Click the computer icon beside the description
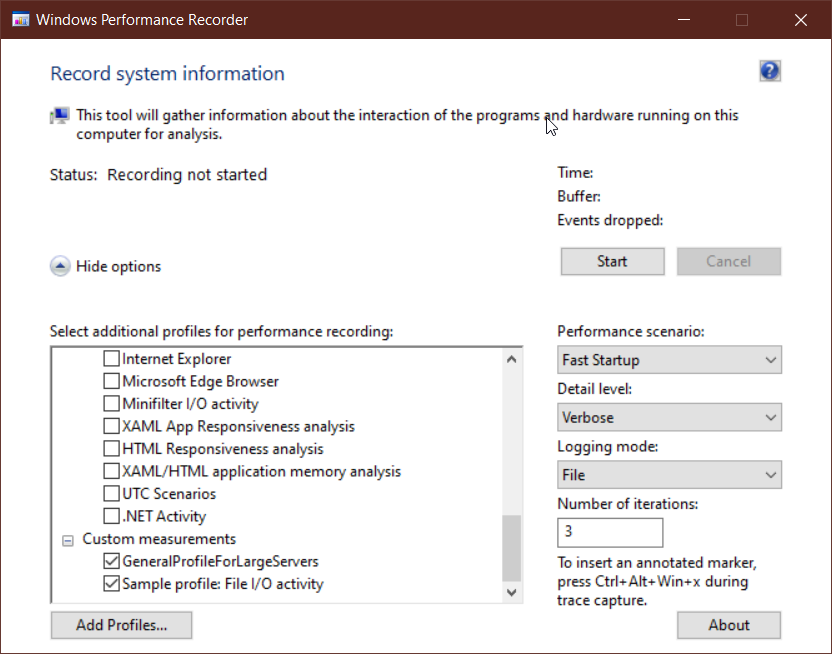This screenshot has width=832, height=654. (59, 115)
